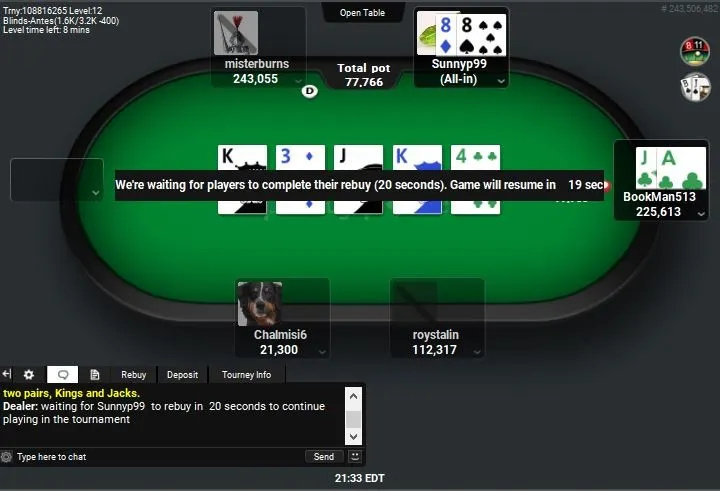Image resolution: width=720 pixels, height=491 pixels.
Task: Click the chat scrollbar up arrow
Action: click(353, 395)
